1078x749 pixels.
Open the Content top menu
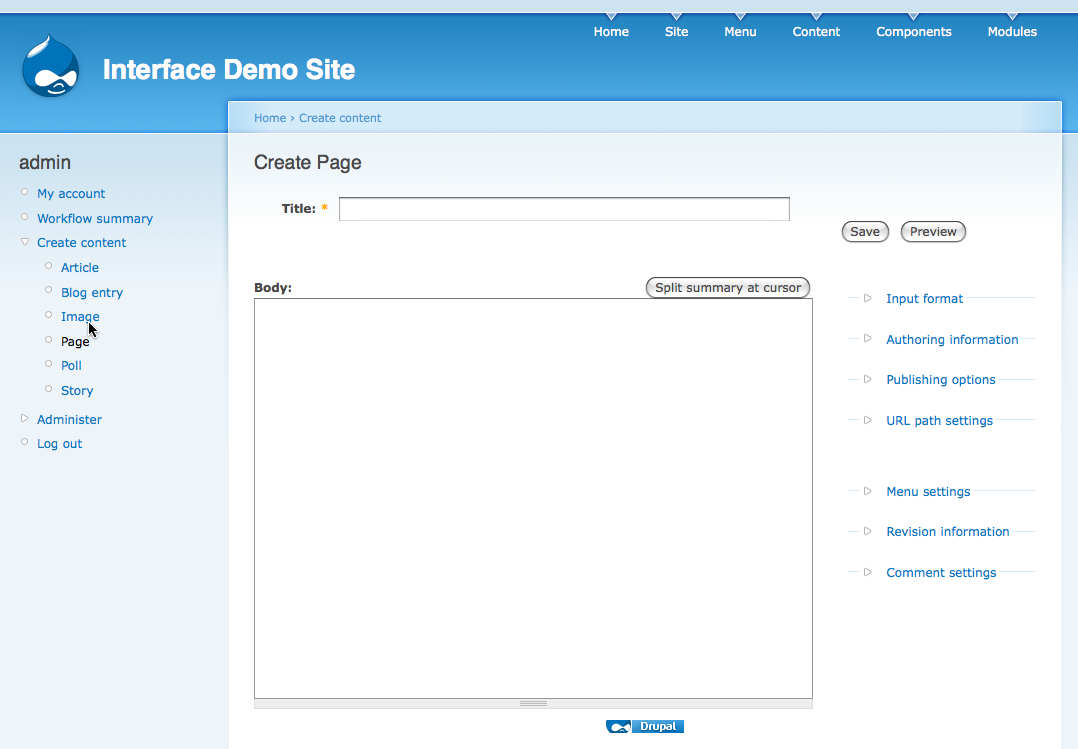pyautogui.click(x=816, y=32)
